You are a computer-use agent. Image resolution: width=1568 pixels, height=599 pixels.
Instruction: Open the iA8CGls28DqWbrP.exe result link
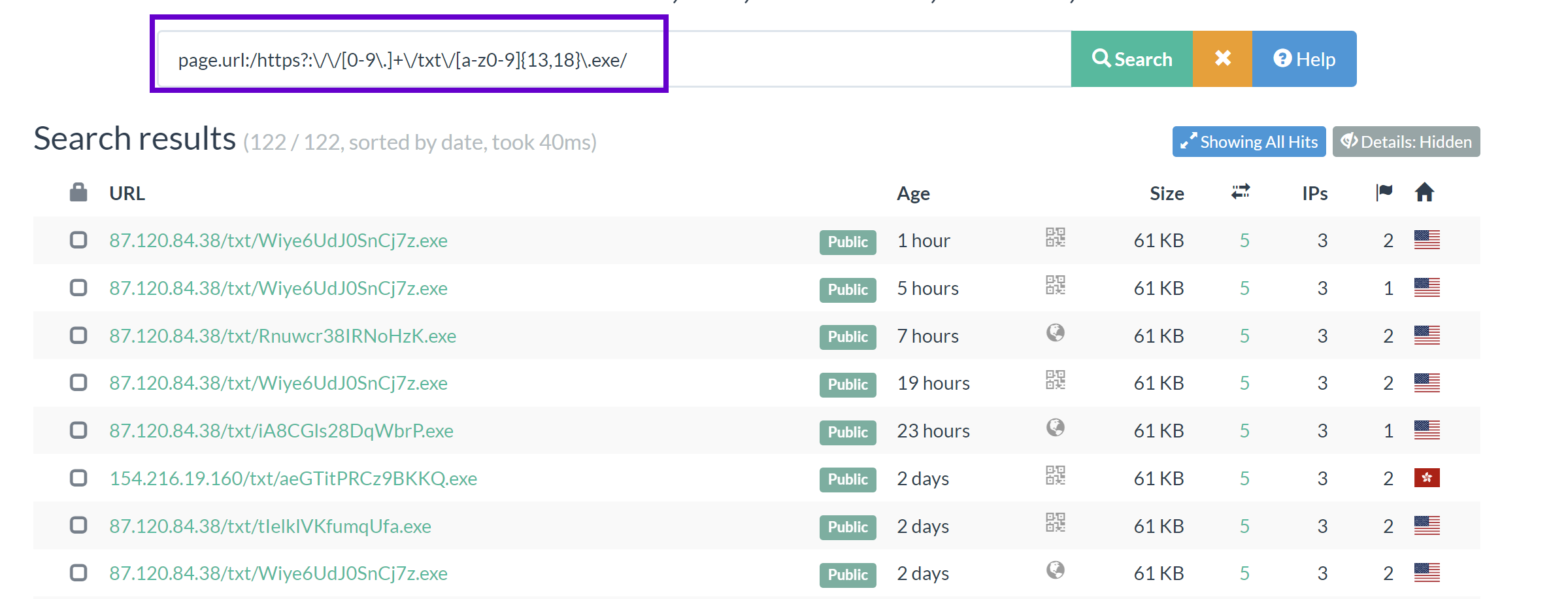[281, 431]
